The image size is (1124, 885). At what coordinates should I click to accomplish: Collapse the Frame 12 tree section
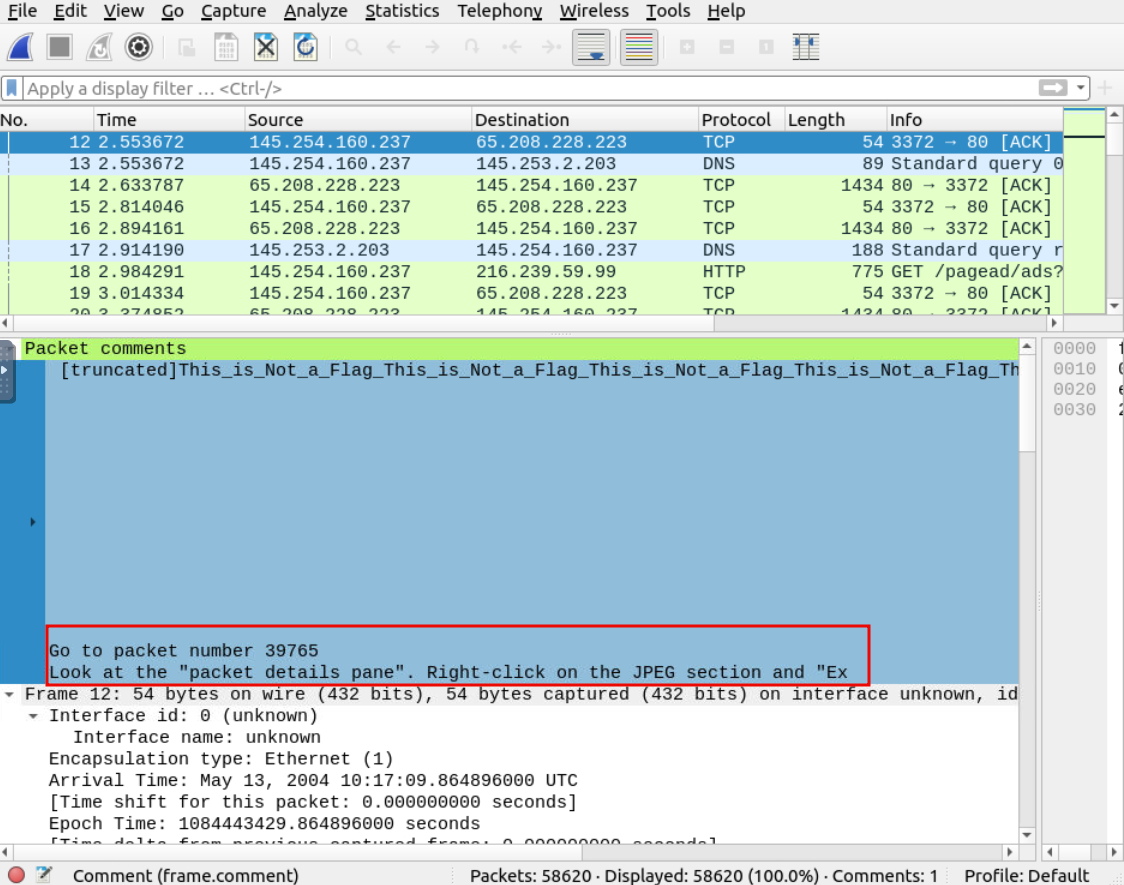[x=10, y=694]
